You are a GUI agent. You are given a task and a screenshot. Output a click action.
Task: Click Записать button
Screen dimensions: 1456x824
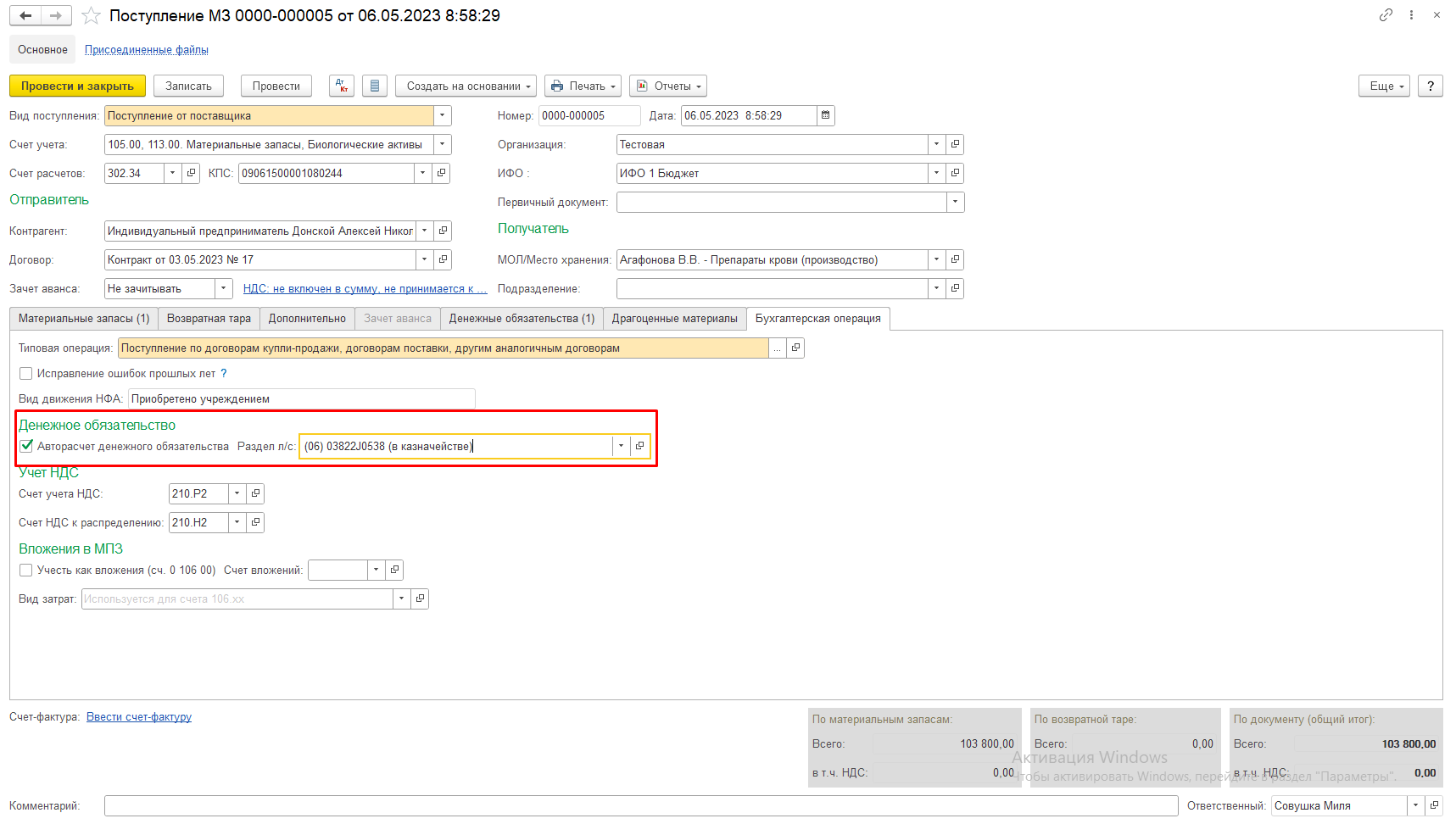pyautogui.click(x=188, y=86)
